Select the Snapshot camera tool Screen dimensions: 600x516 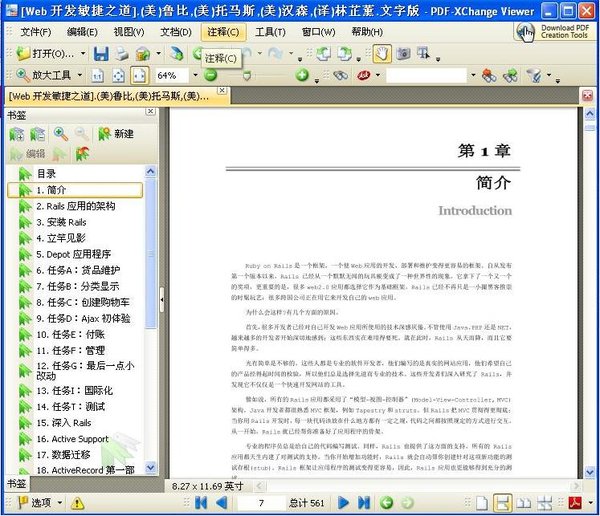point(403,54)
